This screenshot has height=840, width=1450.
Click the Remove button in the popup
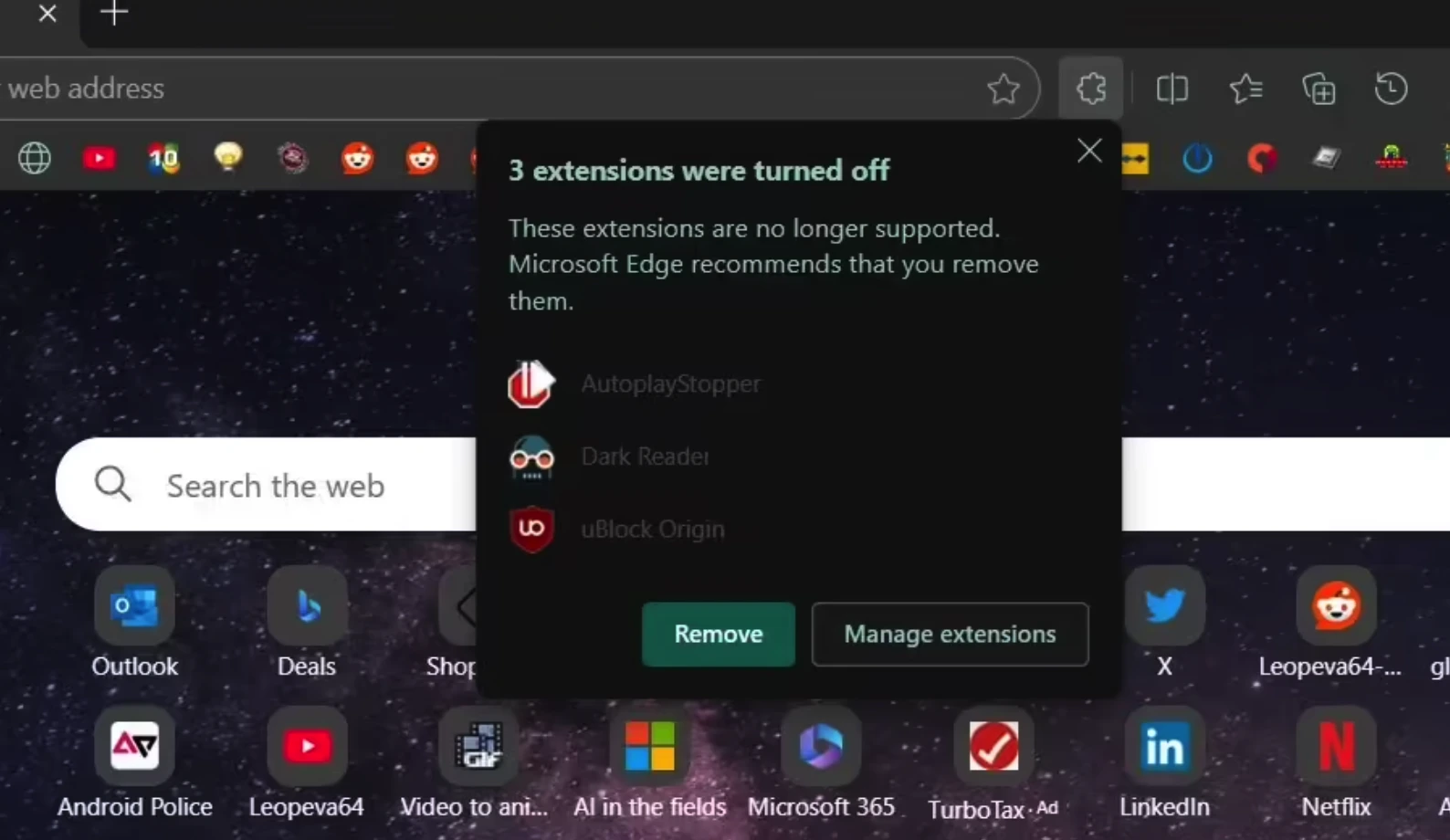[718, 634]
